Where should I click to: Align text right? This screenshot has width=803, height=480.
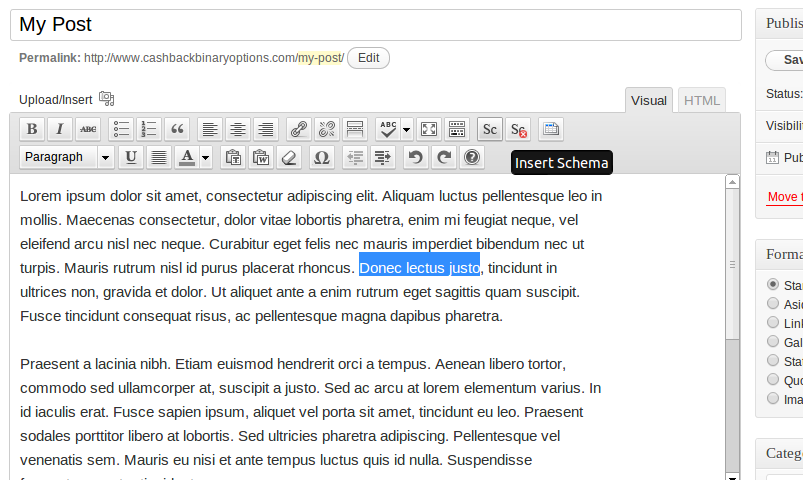[x=266, y=129]
